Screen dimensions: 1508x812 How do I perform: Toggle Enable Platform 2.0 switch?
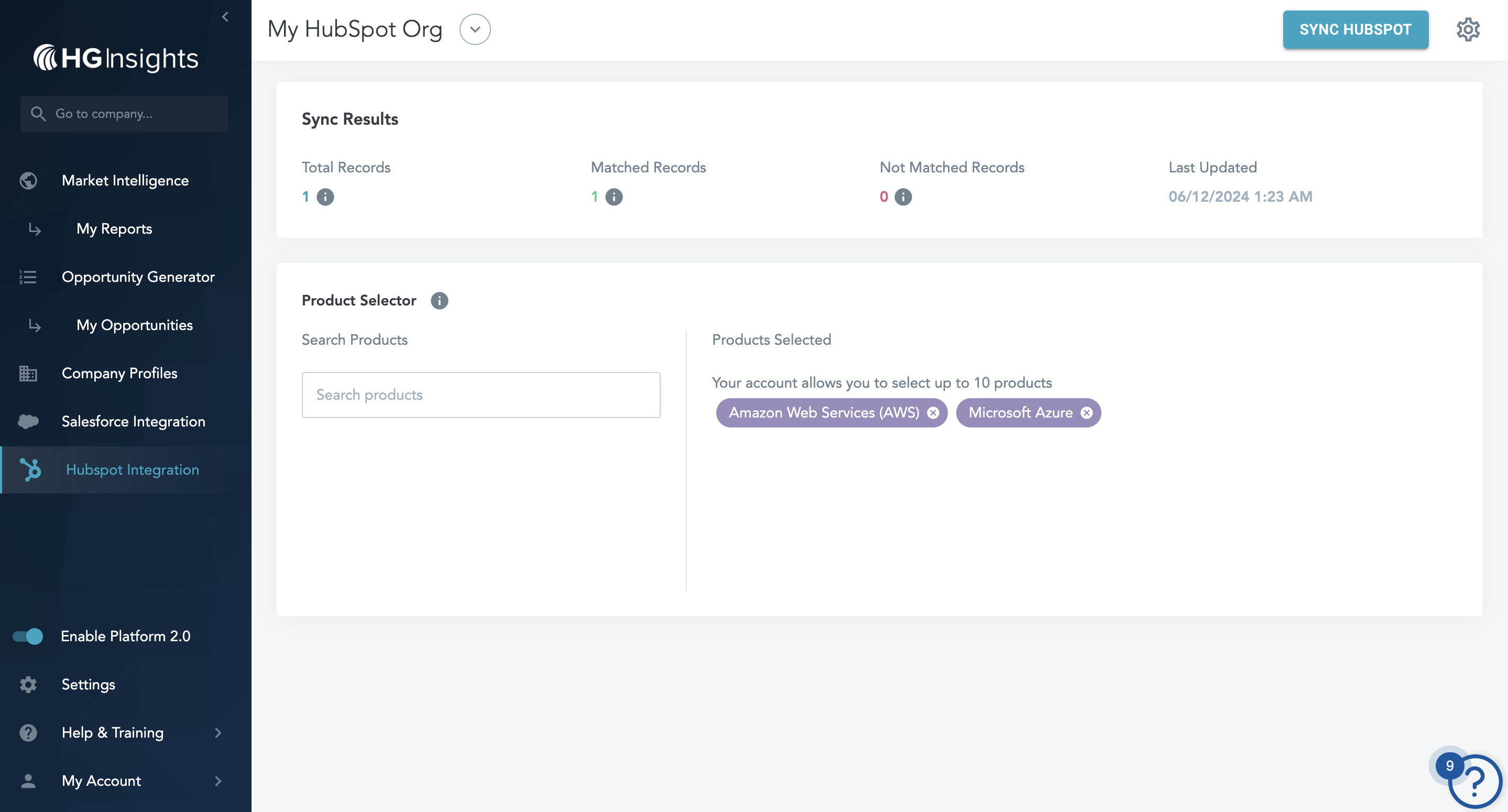coord(28,636)
